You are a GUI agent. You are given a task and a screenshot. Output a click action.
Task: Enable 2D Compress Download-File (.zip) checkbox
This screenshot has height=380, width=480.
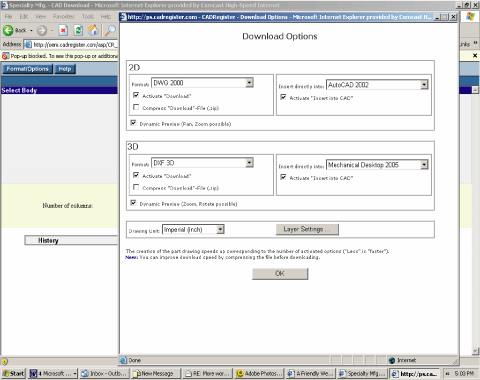(x=136, y=107)
